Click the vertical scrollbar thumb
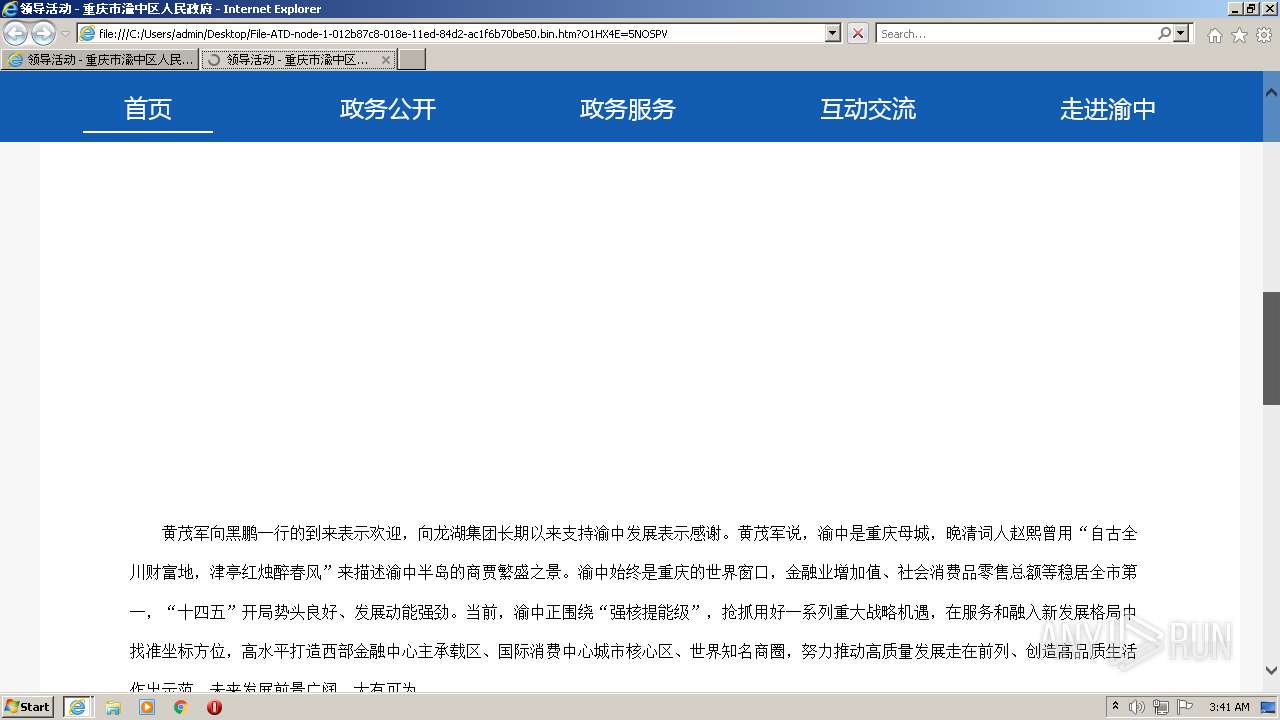 tap(1271, 348)
